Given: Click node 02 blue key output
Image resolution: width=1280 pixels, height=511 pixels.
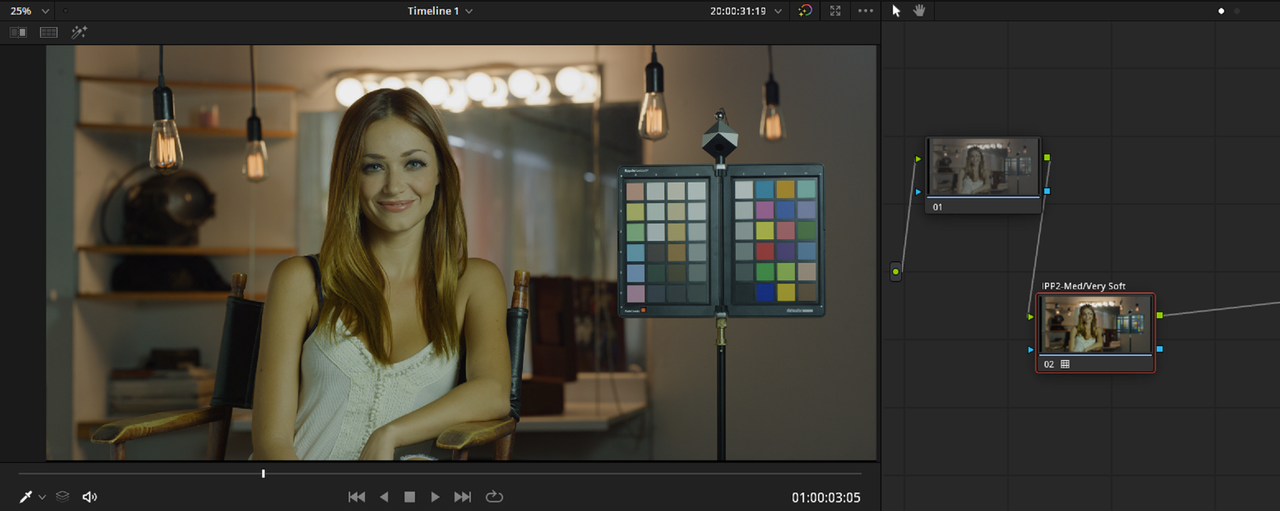Looking at the screenshot, I should click(x=1159, y=348).
